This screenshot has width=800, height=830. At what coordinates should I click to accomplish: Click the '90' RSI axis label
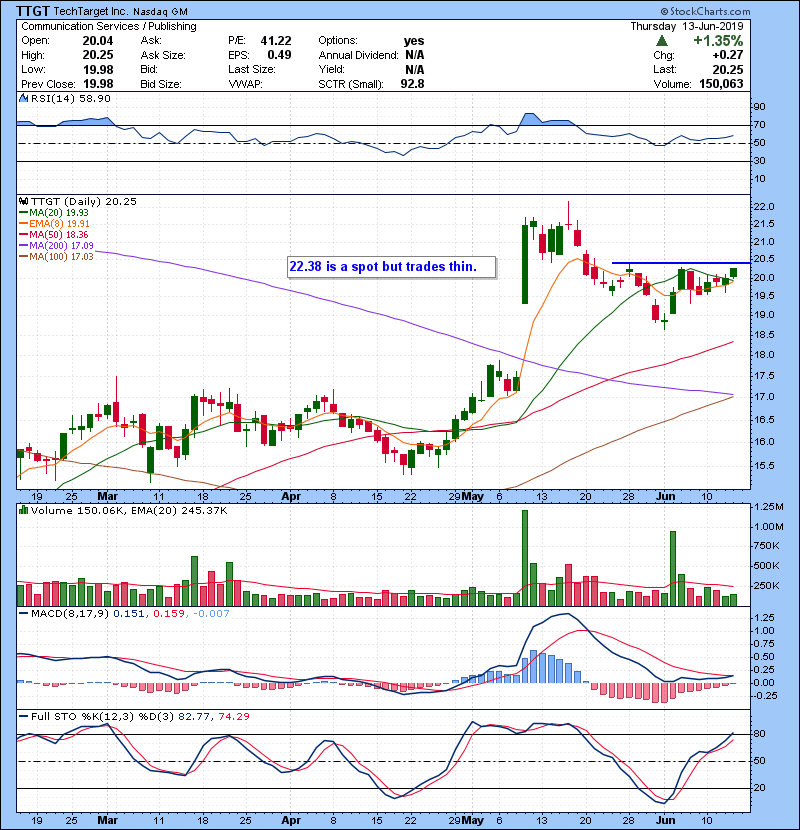point(759,106)
